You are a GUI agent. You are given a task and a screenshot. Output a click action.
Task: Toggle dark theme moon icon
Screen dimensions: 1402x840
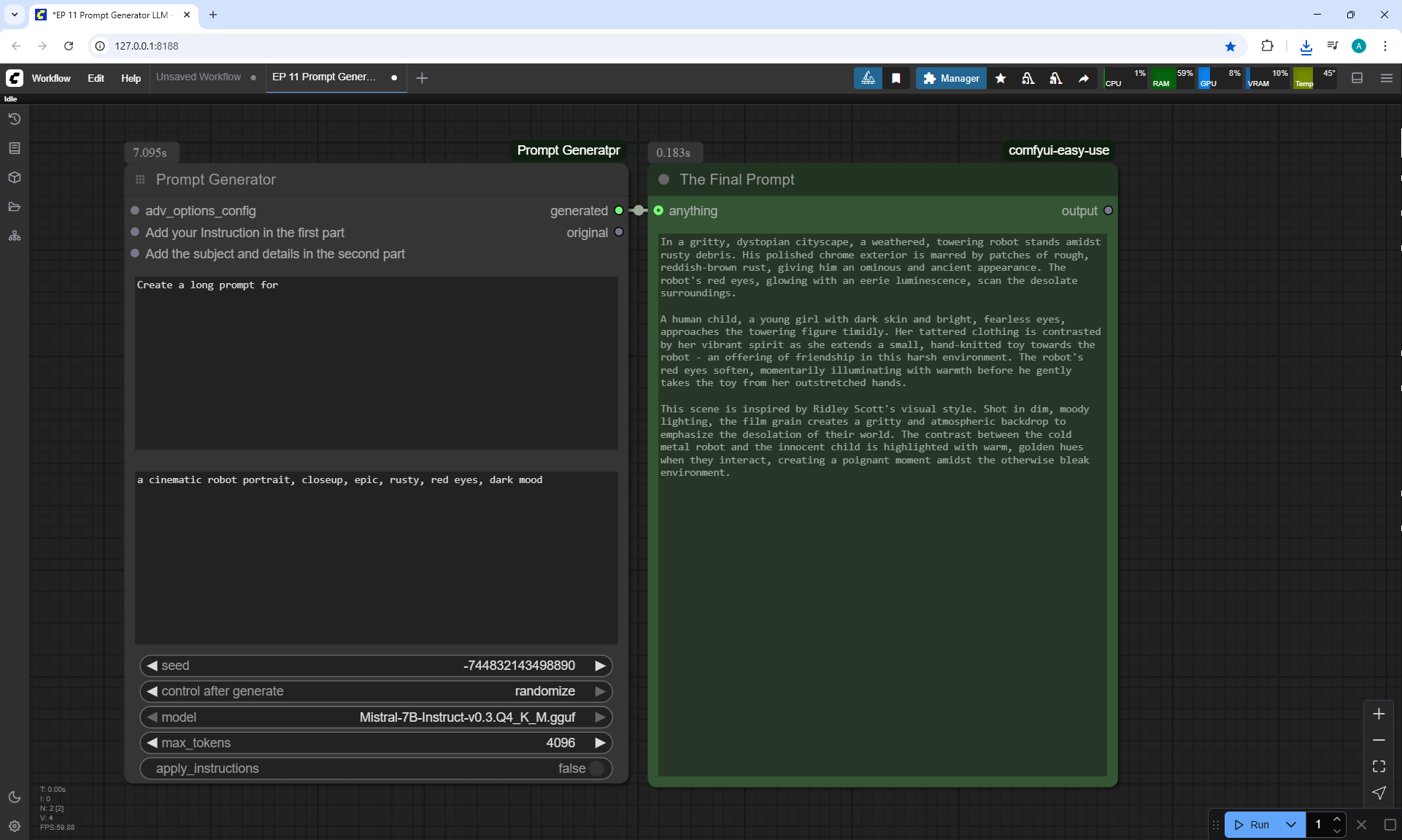[15, 797]
